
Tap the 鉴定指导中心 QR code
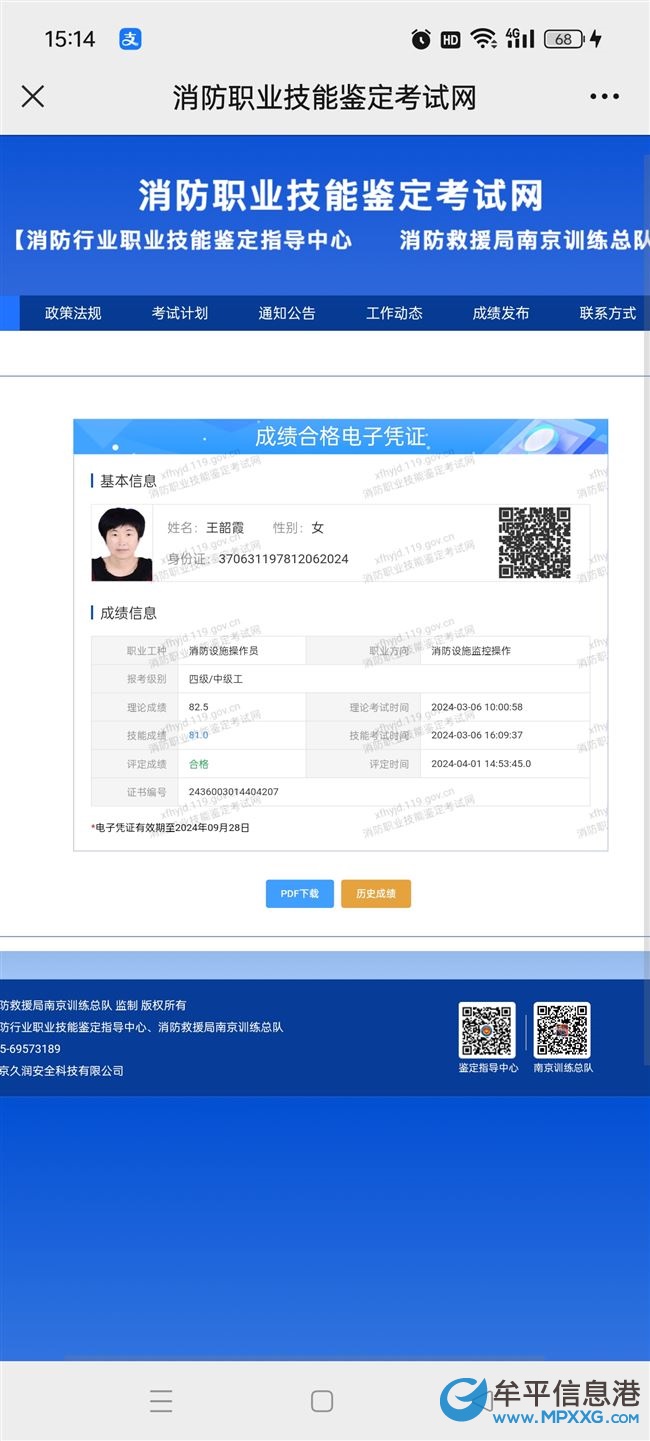click(487, 1030)
